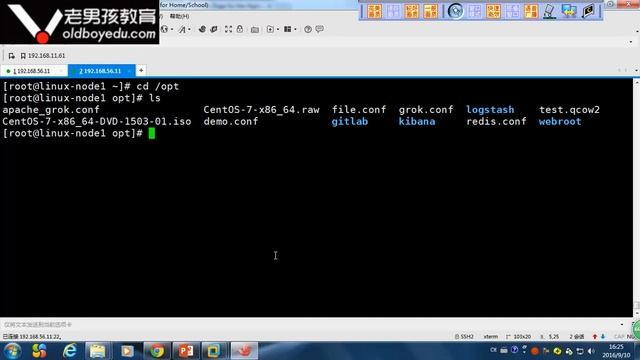The height and width of the screenshot is (360, 640).
Task: Click the test.qcow2 file name
Action: point(569,110)
